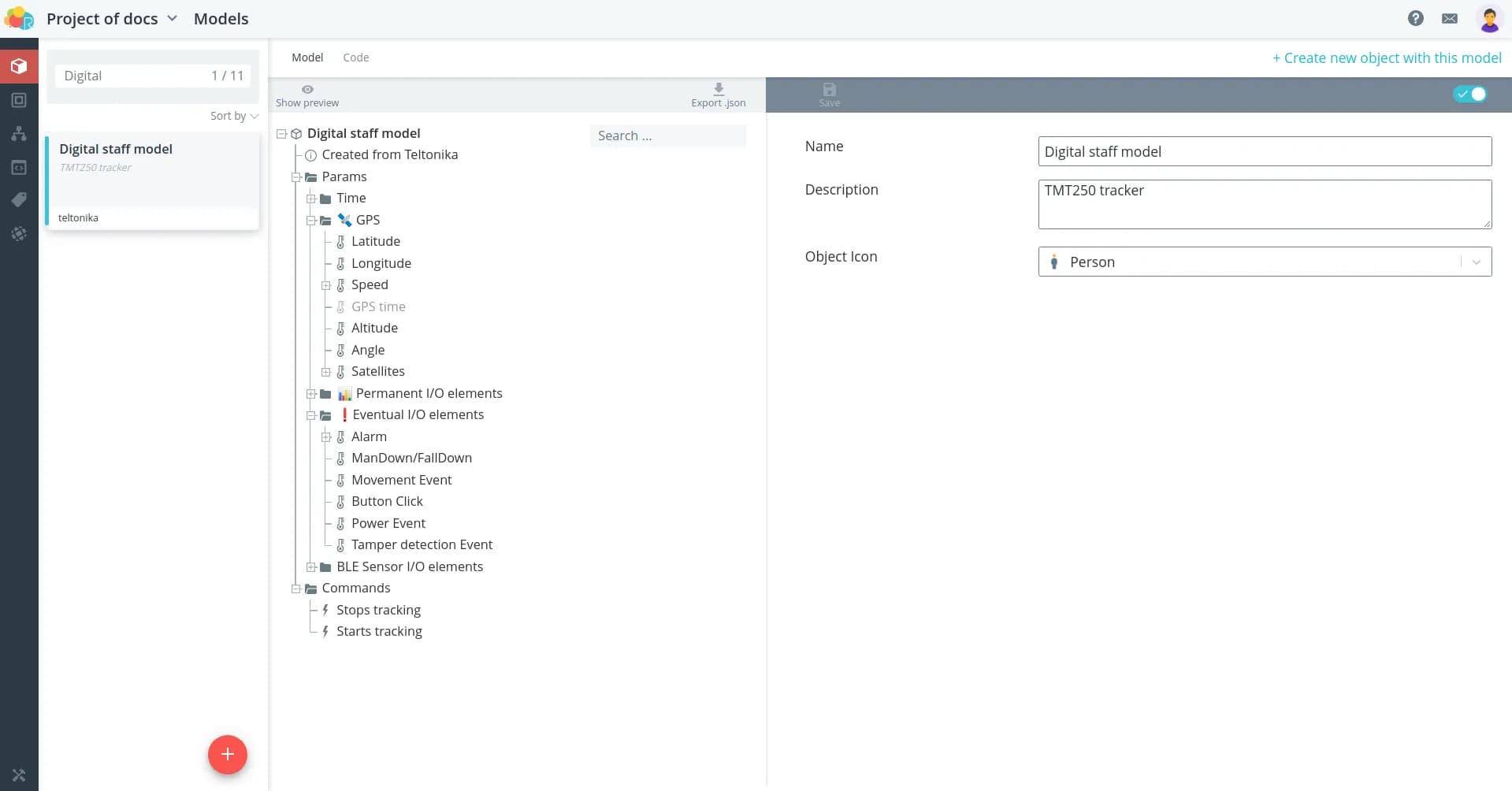This screenshot has height=791, width=1512.
Task: Open the user avatar profile menu
Action: pyautogui.click(x=1488, y=19)
